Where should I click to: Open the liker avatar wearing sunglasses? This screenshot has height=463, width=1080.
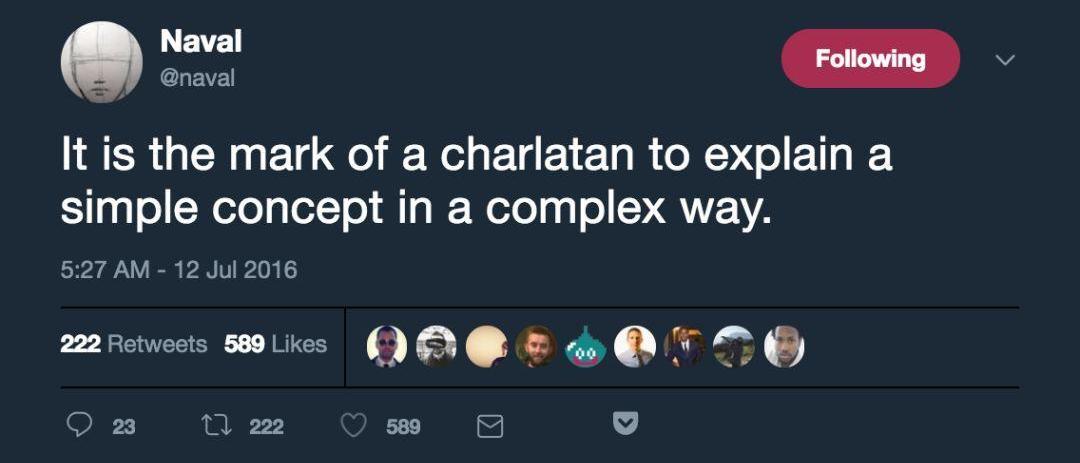(386, 346)
